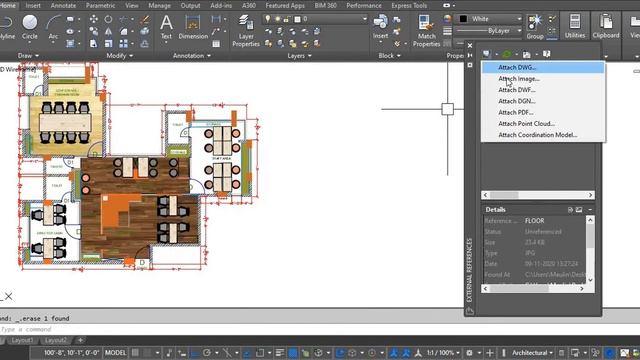This screenshot has height=360, width=640.
Task: Open the Express Tools ribbon tab
Action: (x=409, y=5)
